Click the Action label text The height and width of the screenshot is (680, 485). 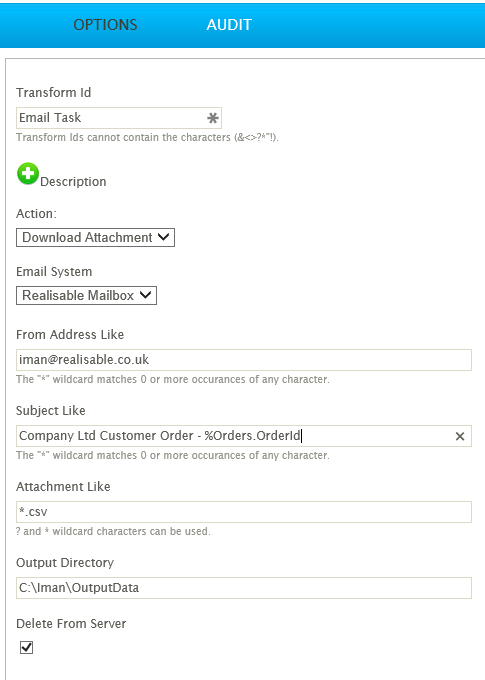[x=36, y=214]
